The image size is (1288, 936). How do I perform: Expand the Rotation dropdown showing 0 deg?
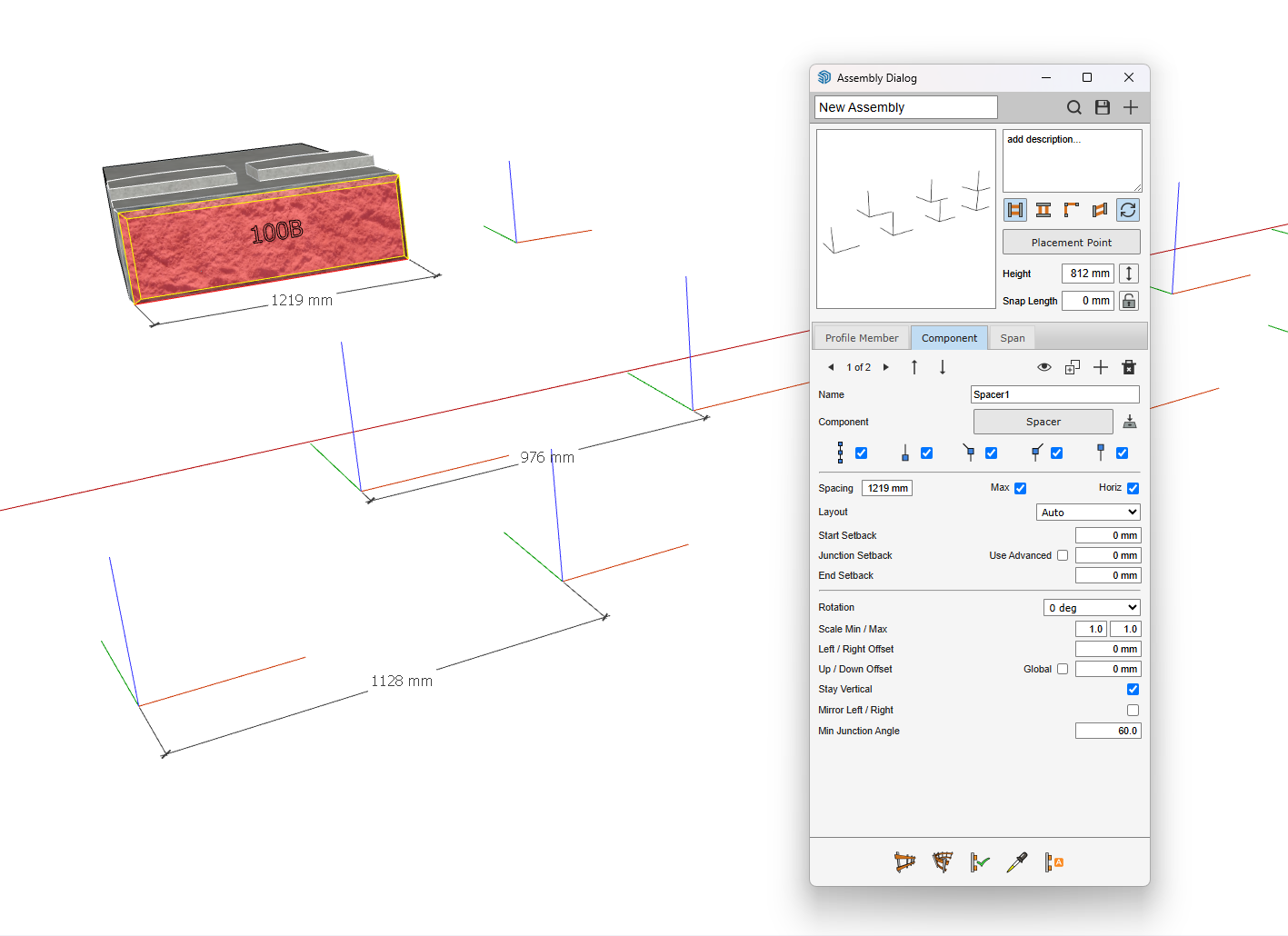[x=1092, y=608]
